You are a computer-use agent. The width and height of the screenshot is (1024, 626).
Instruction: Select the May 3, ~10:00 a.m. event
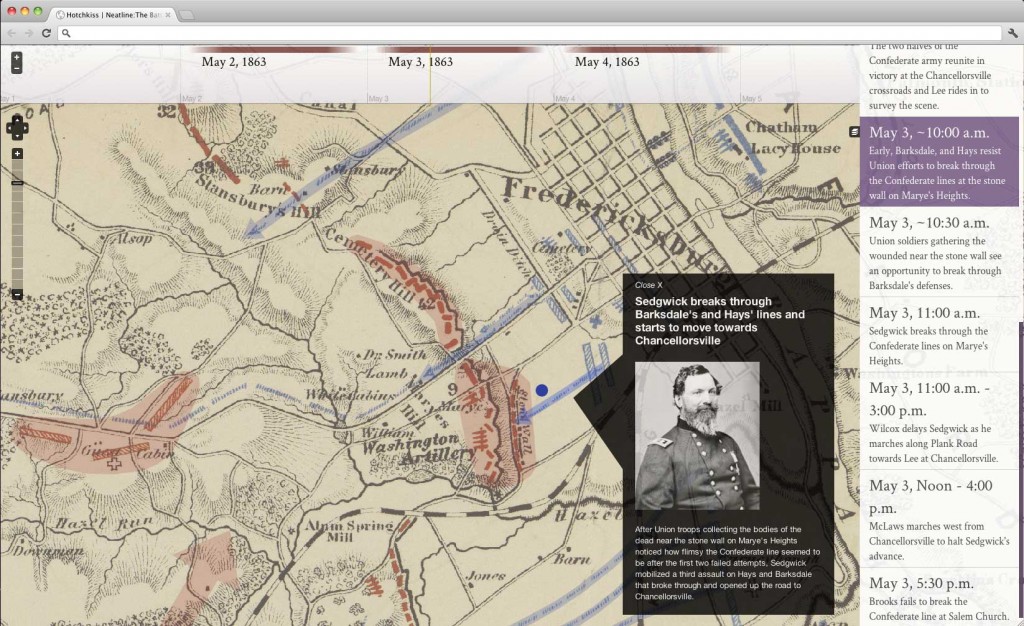938,162
